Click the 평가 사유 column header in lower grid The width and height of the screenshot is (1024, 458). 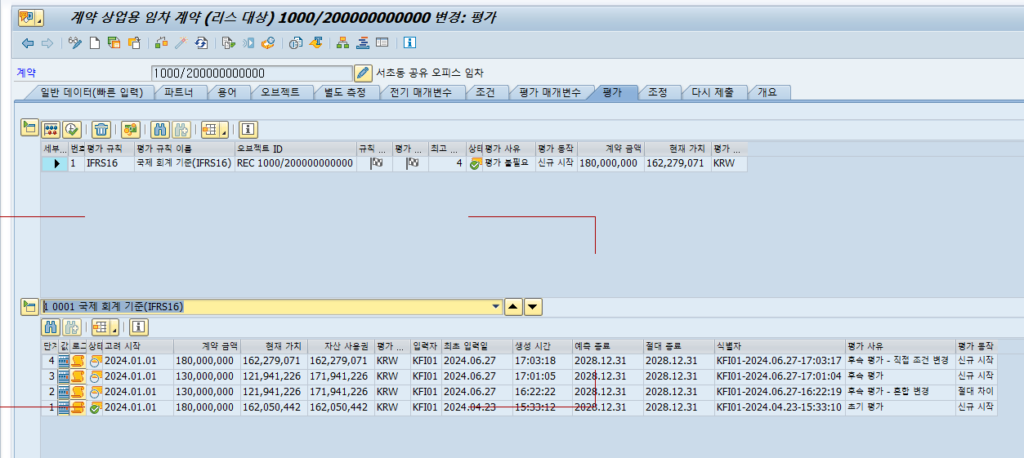click(899, 345)
